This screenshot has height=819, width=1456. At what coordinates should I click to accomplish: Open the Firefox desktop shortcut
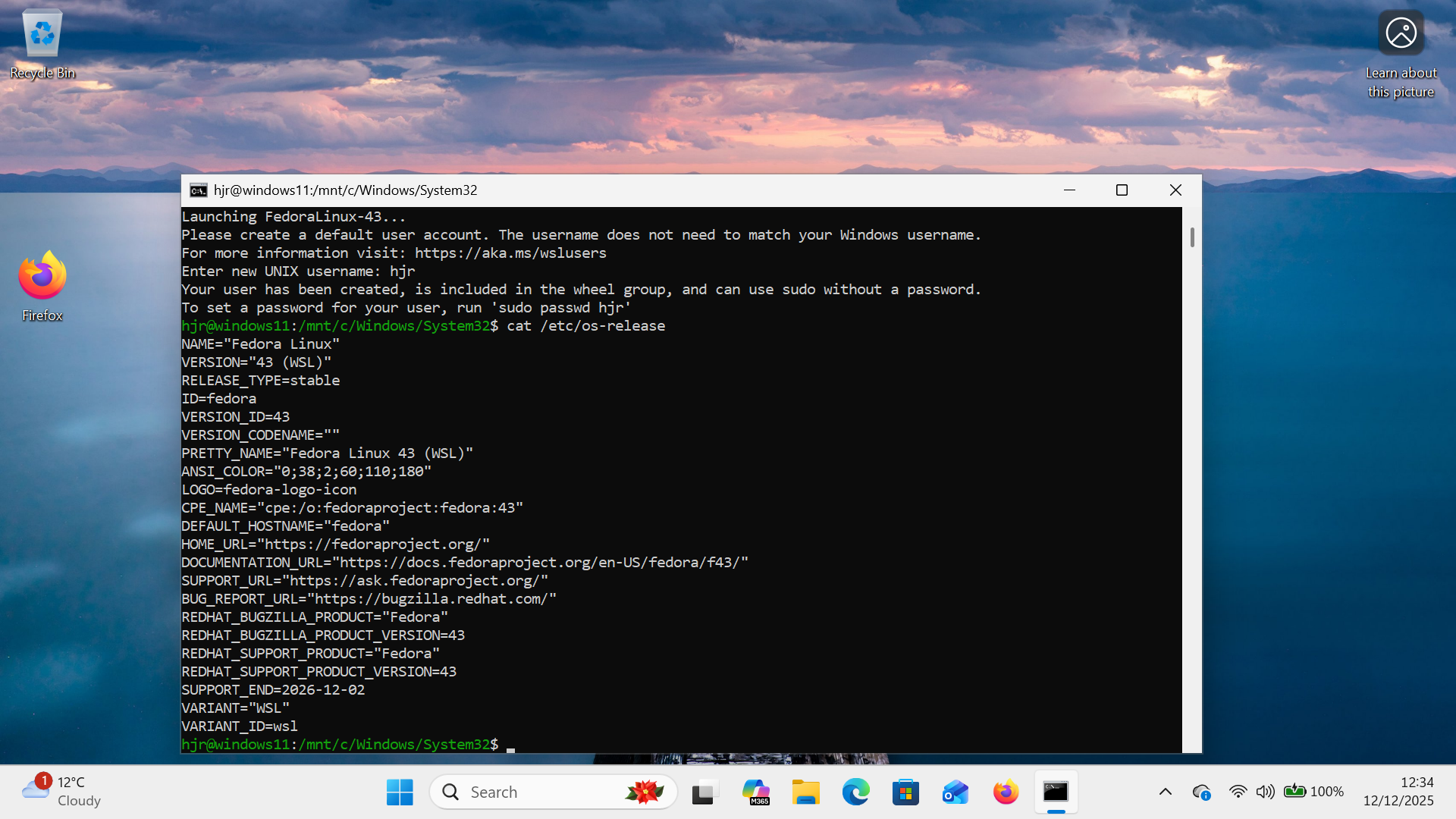(42, 286)
